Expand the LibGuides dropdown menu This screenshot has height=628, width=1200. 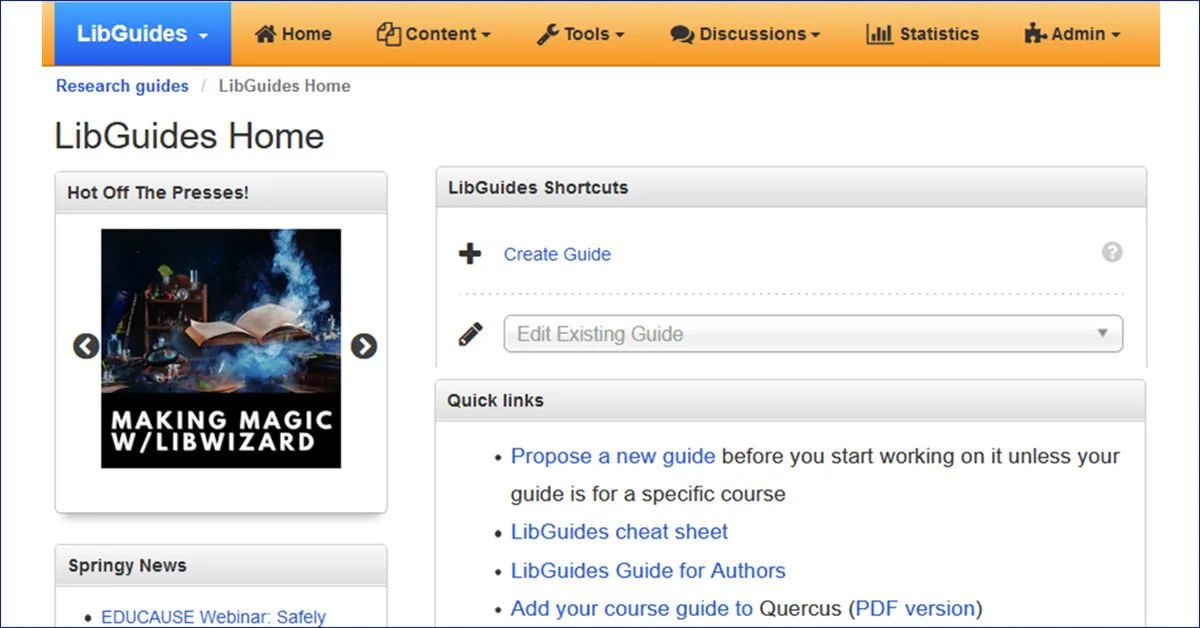click(139, 33)
